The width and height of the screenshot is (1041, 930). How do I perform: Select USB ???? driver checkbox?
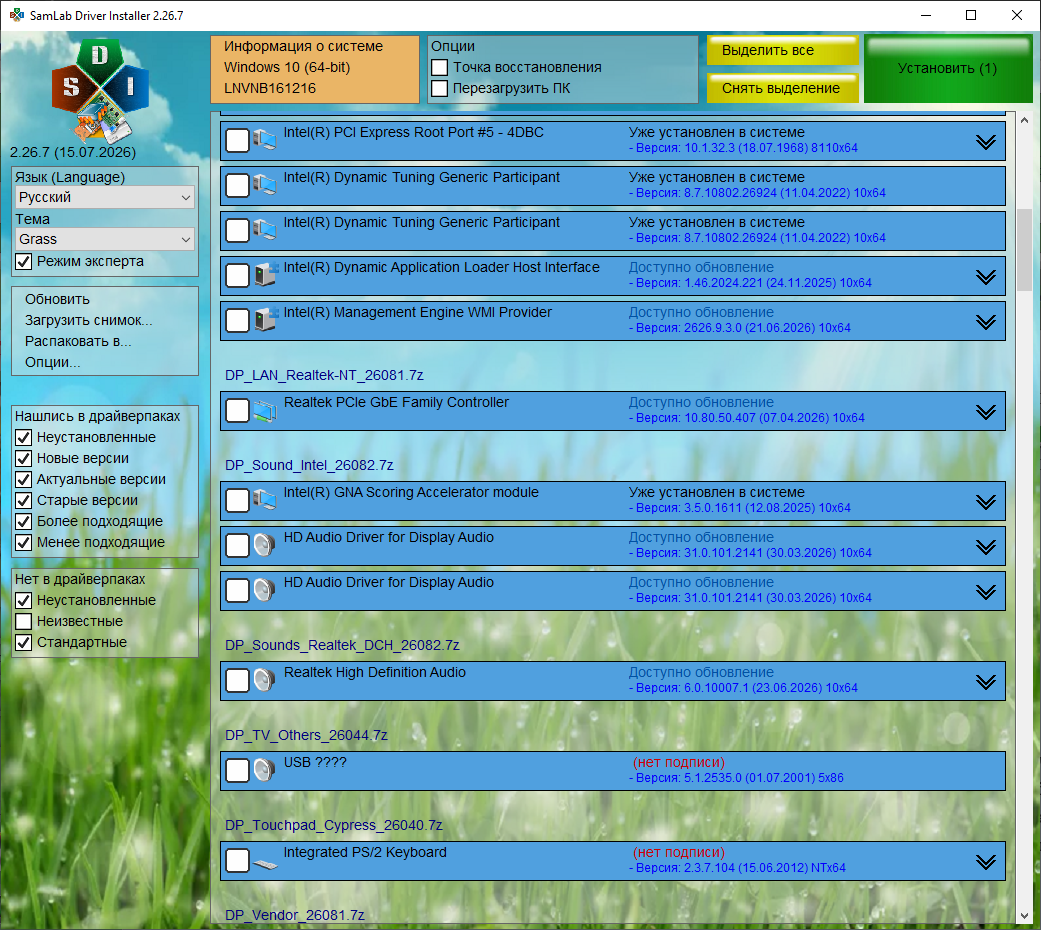[237, 770]
